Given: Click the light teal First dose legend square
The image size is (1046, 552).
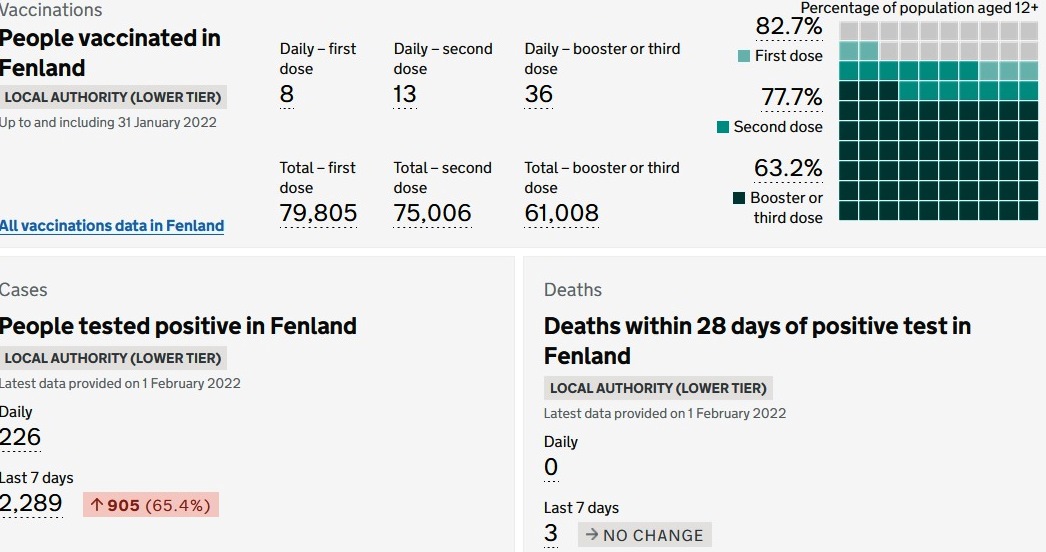Looking at the screenshot, I should click(744, 56).
